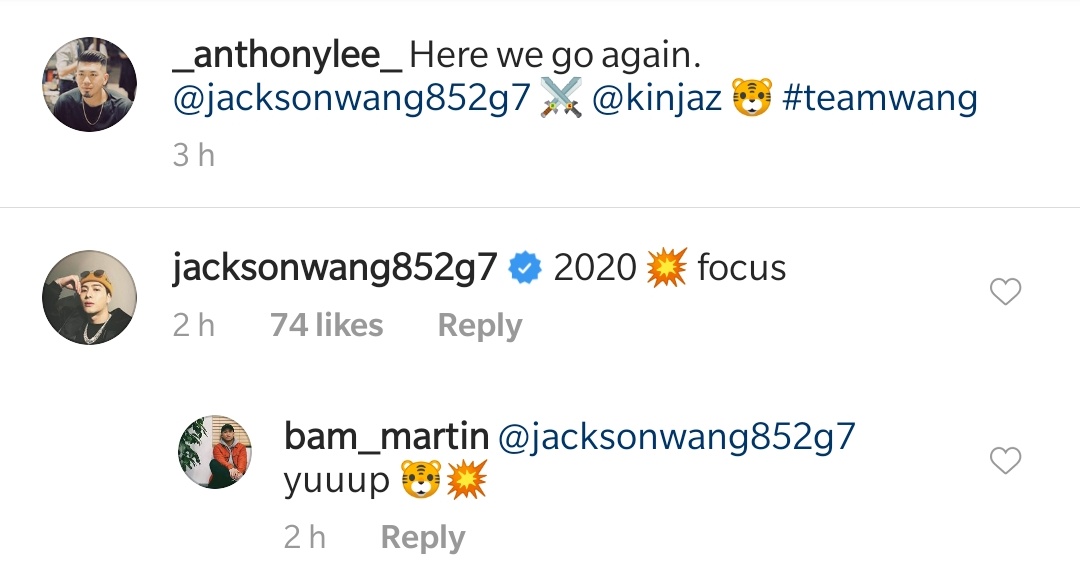
Task: View the 74 likes list
Action: [x=326, y=324]
